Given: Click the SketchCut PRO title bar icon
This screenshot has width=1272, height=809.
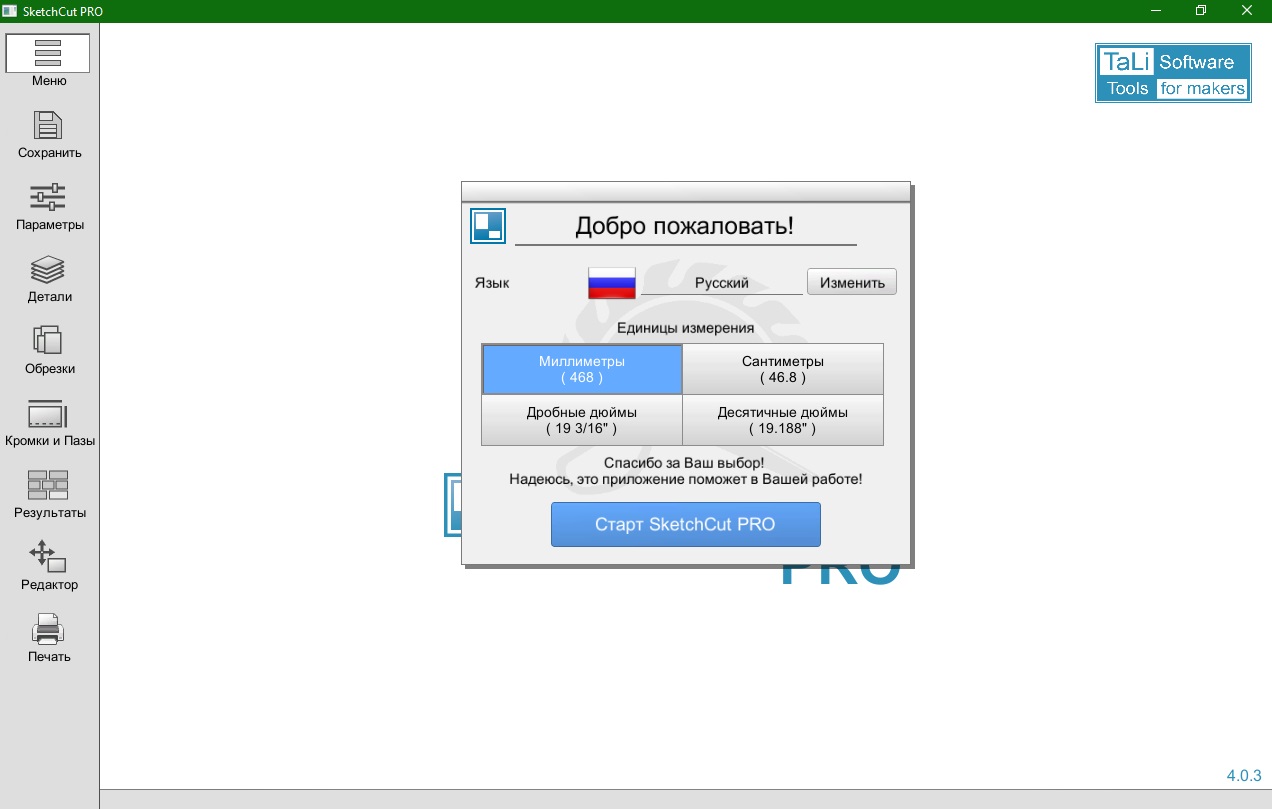Looking at the screenshot, I should pos(11,11).
